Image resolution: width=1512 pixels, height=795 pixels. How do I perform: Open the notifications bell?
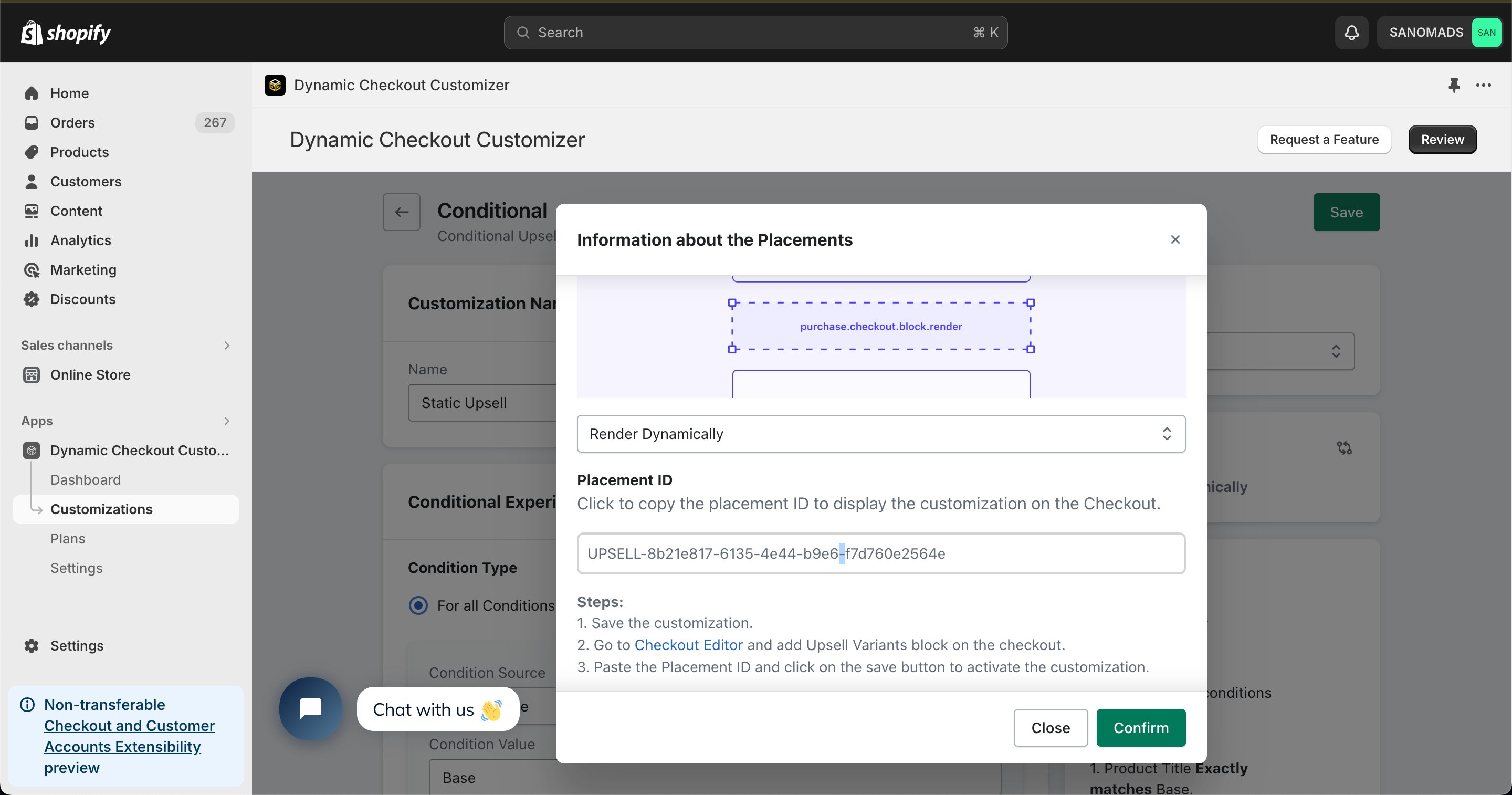click(1351, 32)
